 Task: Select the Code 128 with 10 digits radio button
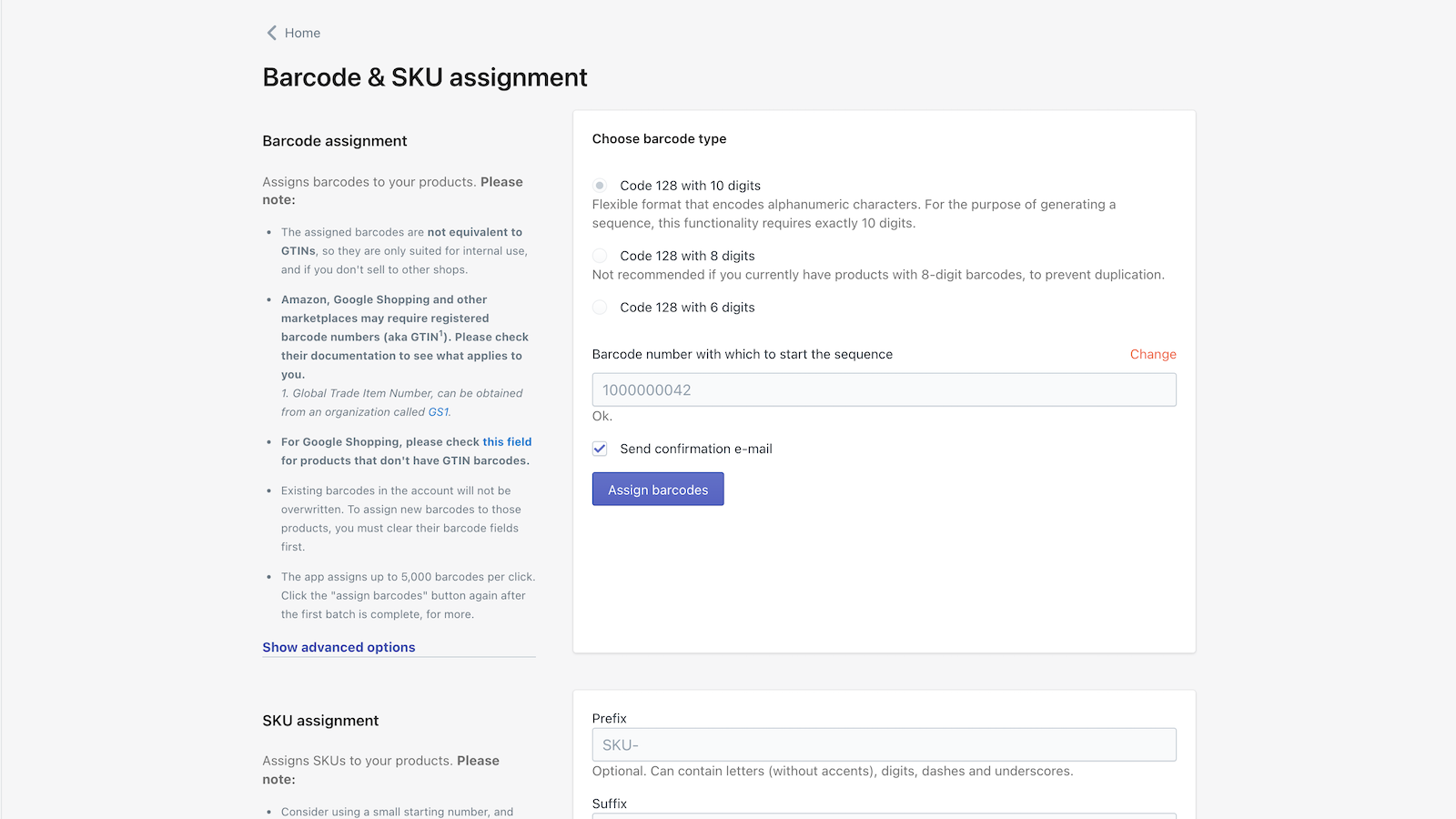[x=600, y=185]
